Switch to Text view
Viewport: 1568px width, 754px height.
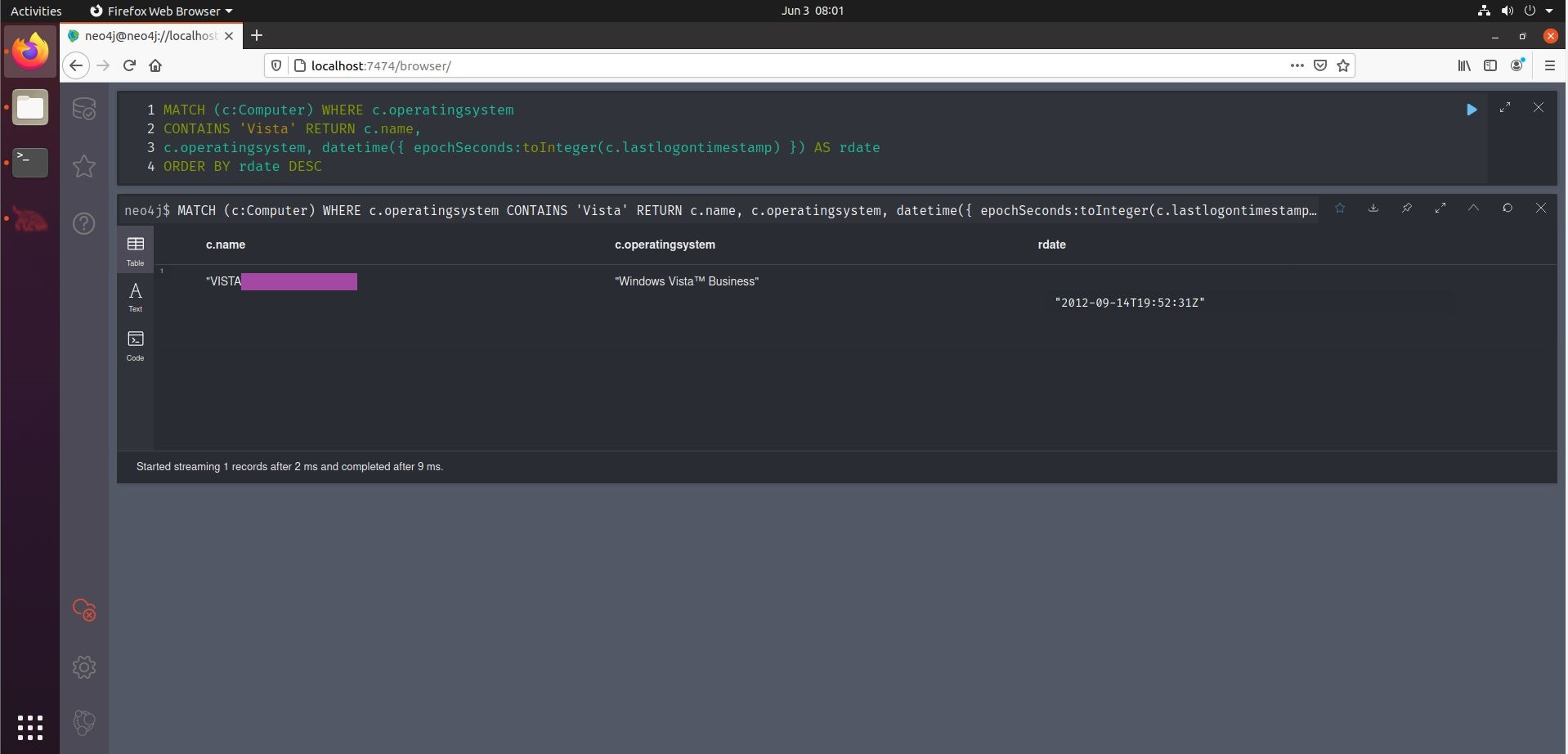(136, 297)
